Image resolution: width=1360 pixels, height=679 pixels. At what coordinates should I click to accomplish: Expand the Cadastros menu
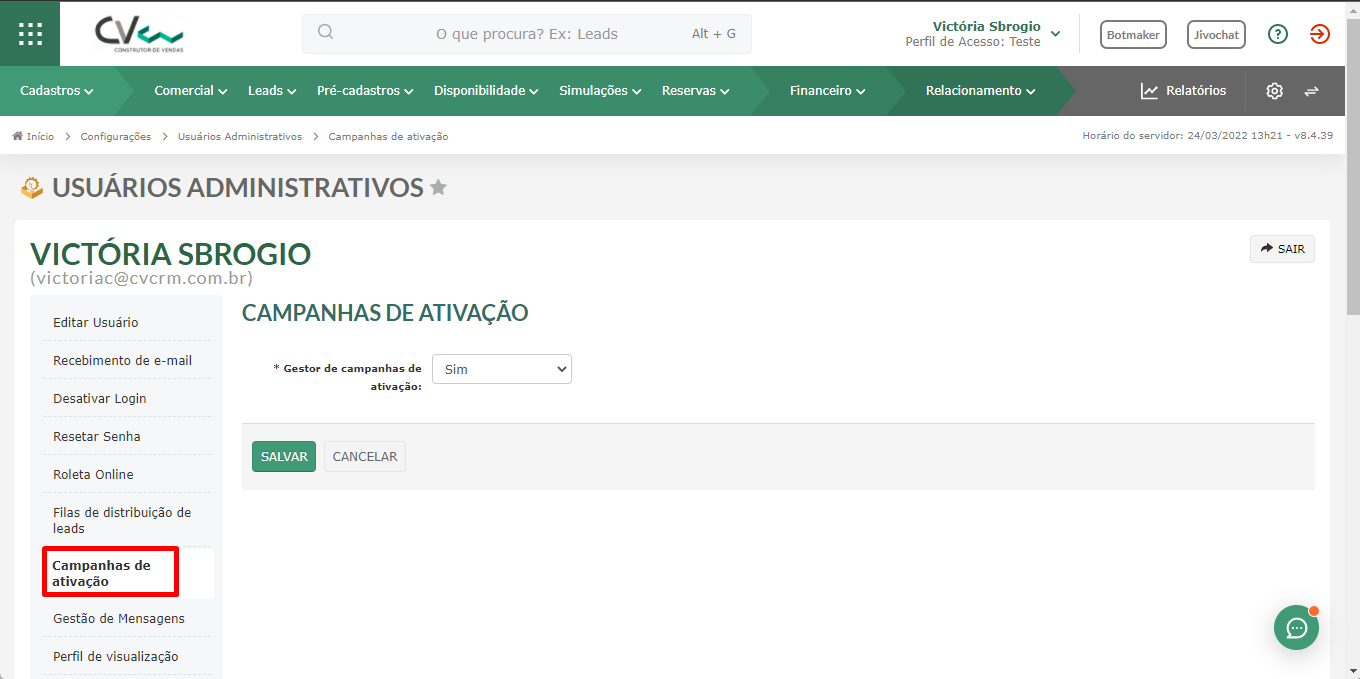coord(56,91)
